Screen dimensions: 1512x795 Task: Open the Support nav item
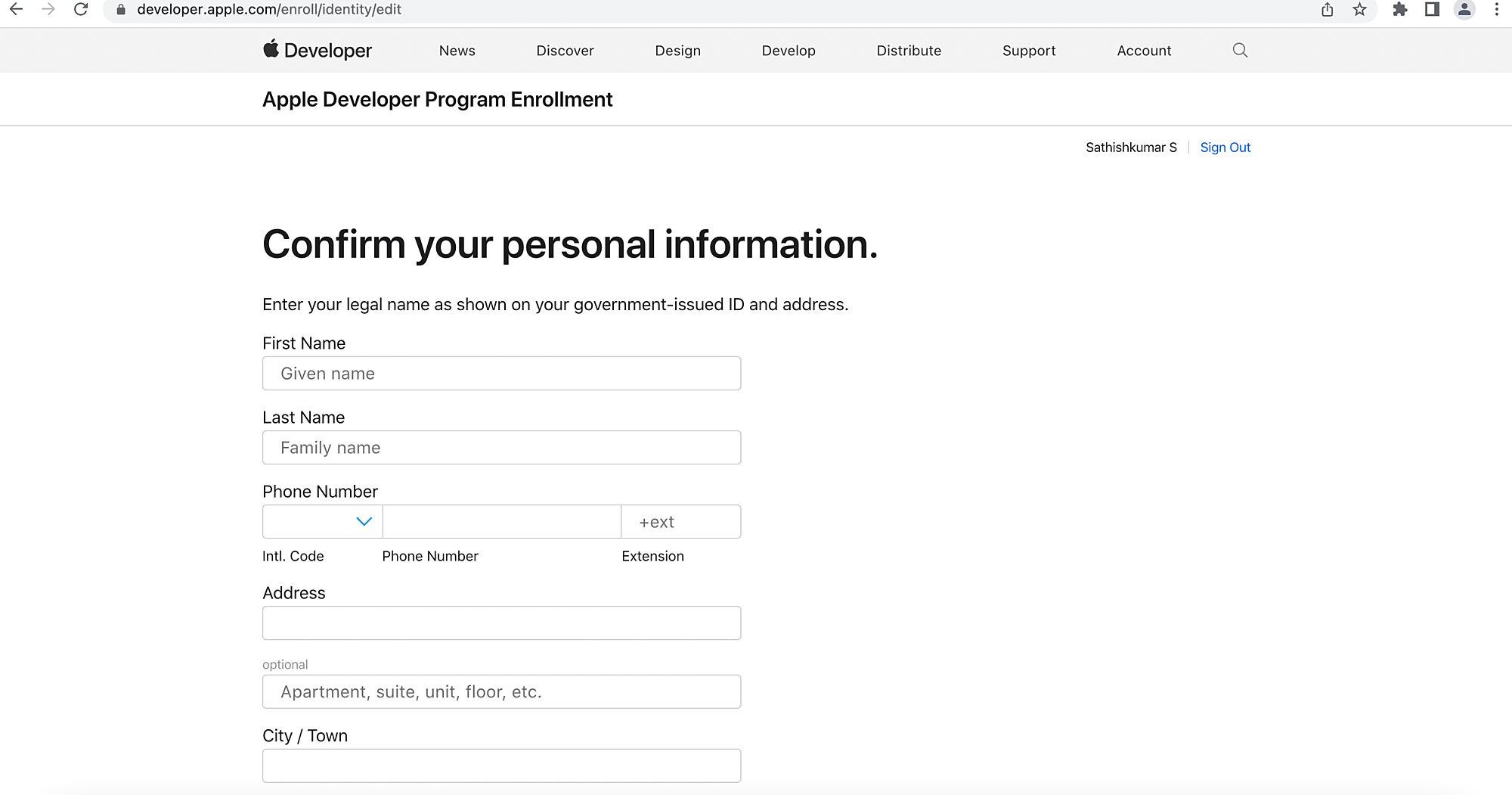[1029, 51]
